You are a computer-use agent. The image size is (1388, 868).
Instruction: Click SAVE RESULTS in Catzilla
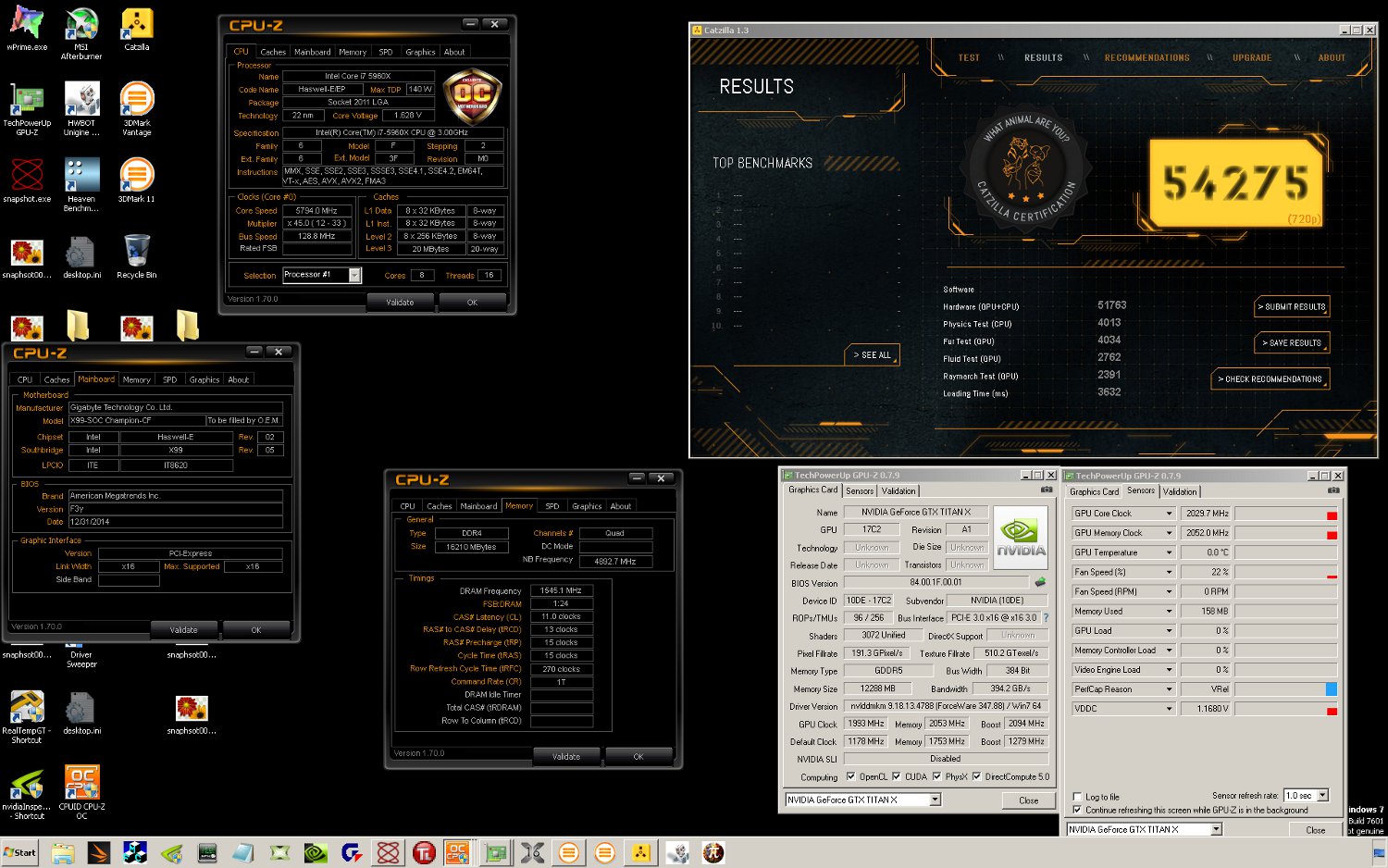[1292, 342]
